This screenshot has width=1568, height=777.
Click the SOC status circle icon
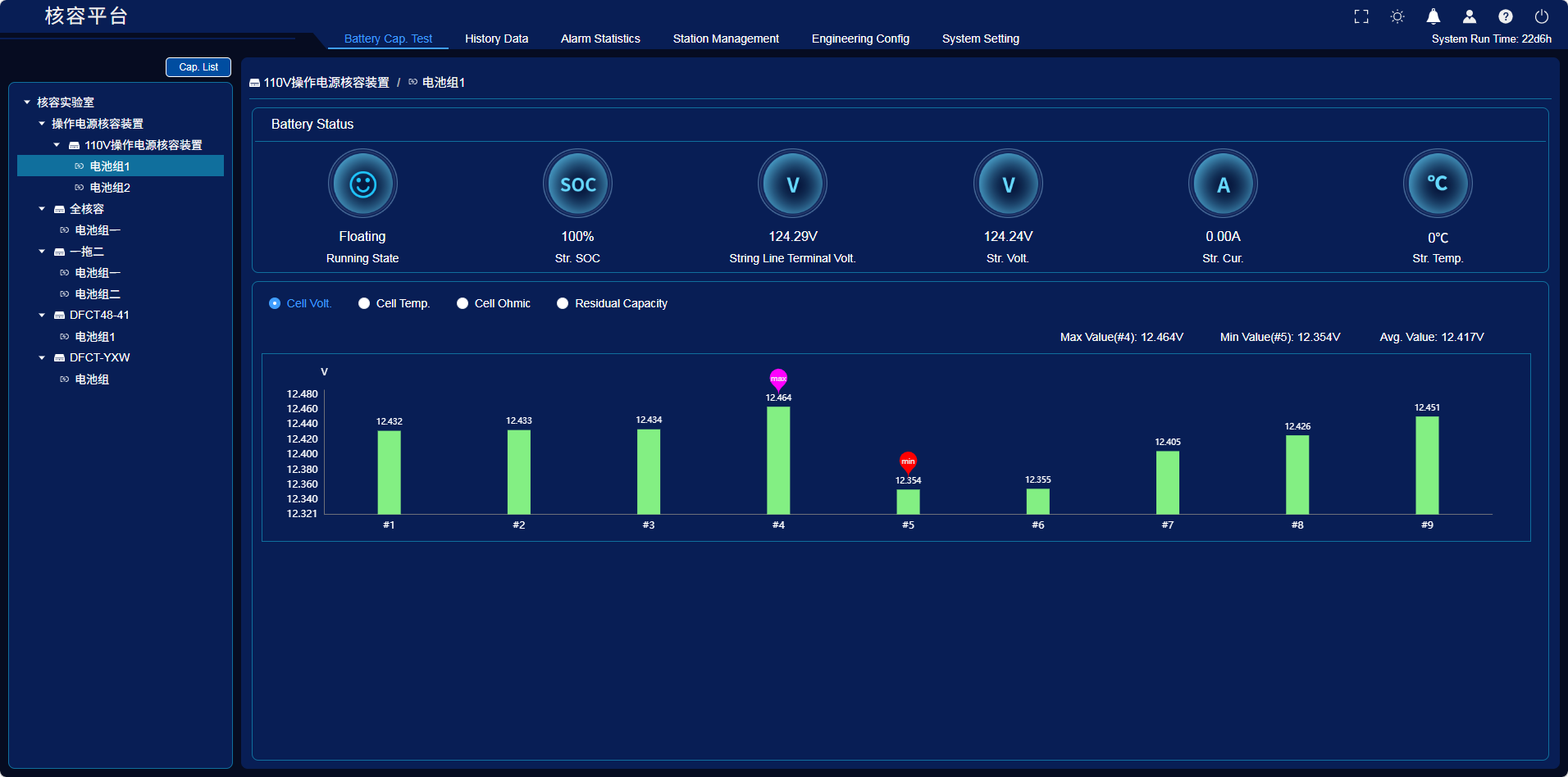(x=577, y=184)
